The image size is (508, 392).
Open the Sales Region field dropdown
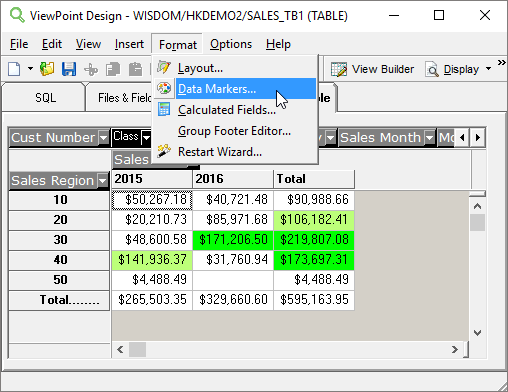[102, 181]
